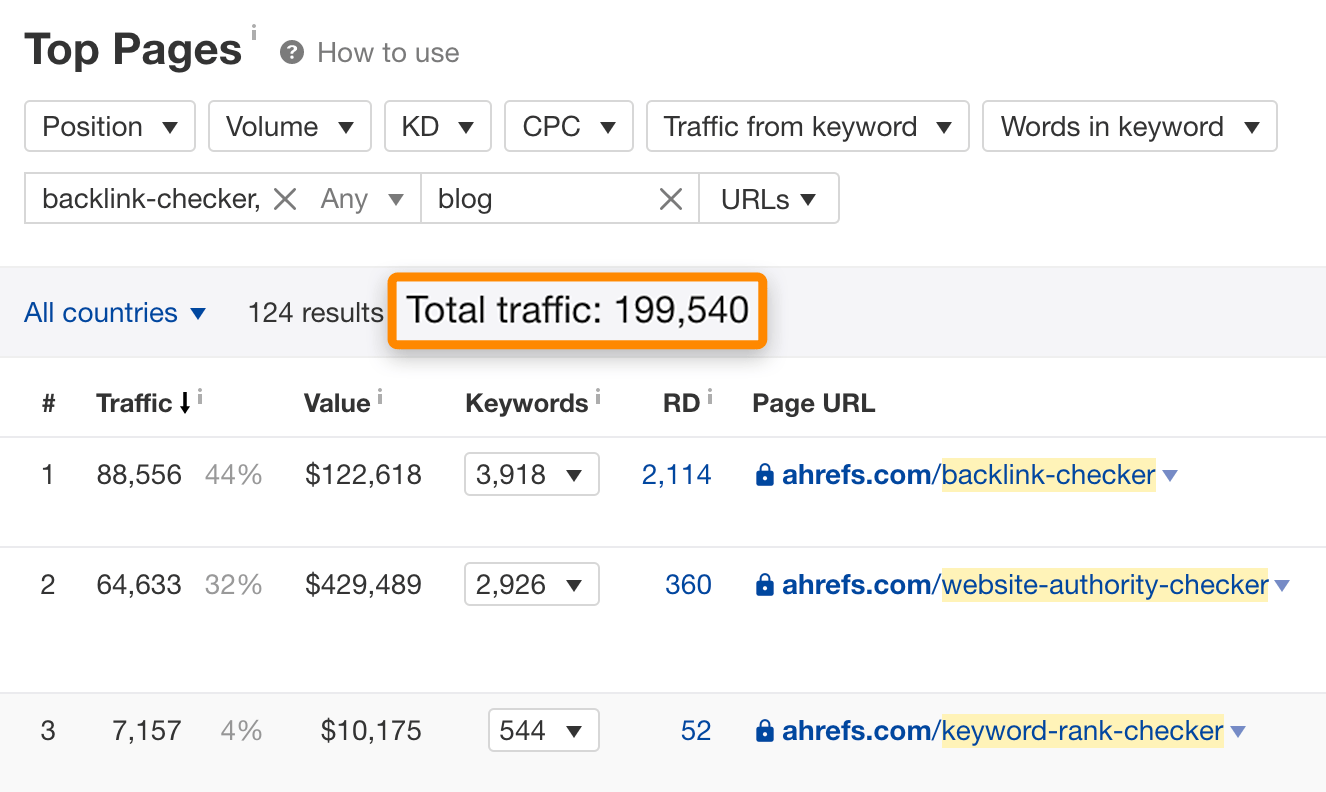Open the KD filter dropdown

point(437,126)
